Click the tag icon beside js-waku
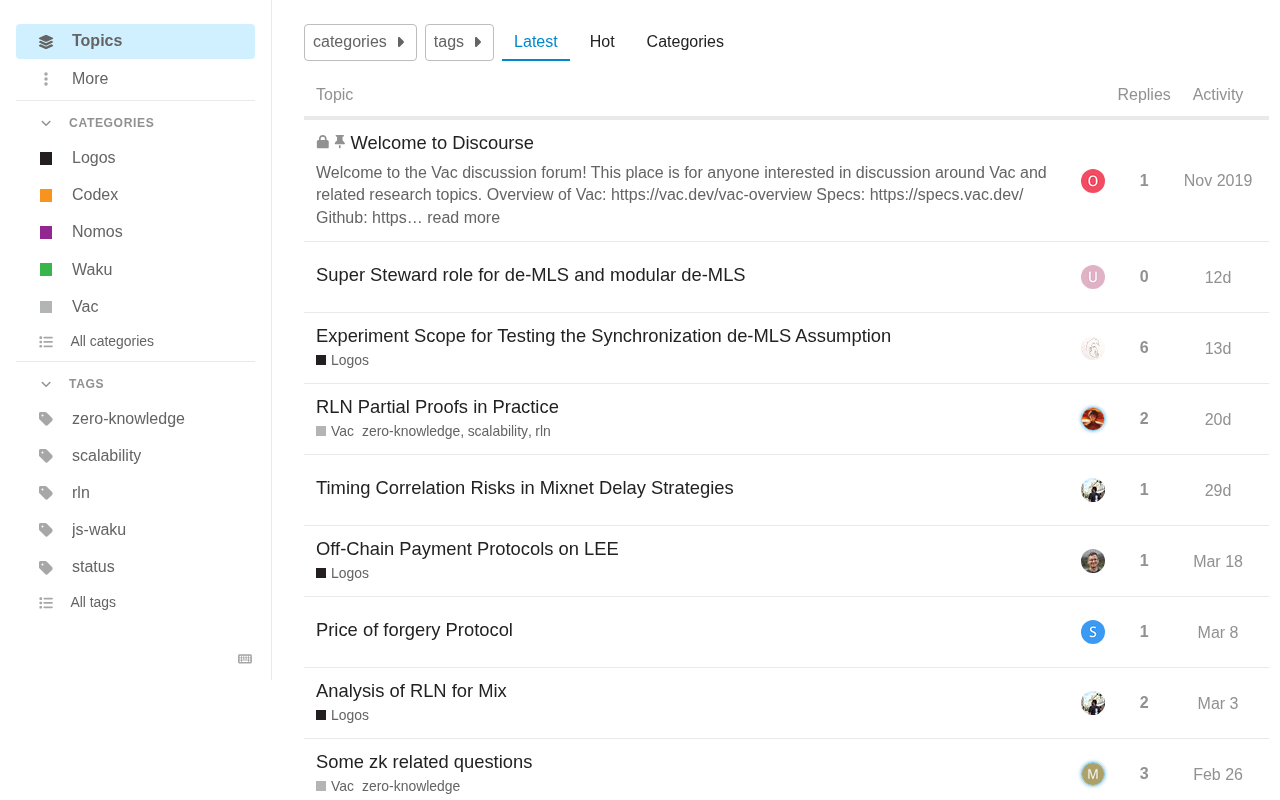 (46, 530)
